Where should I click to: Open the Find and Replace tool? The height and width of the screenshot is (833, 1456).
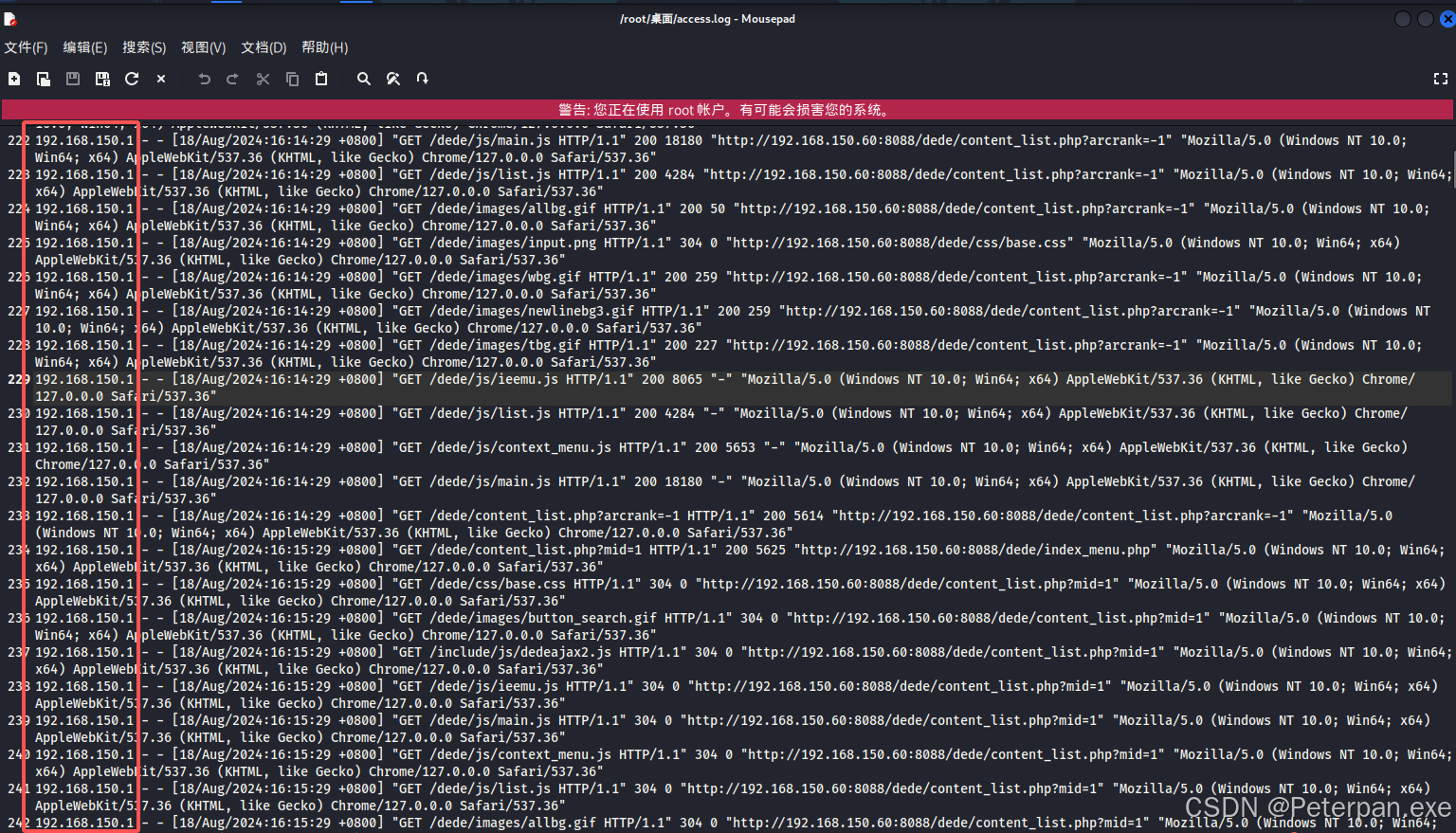point(393,80)
